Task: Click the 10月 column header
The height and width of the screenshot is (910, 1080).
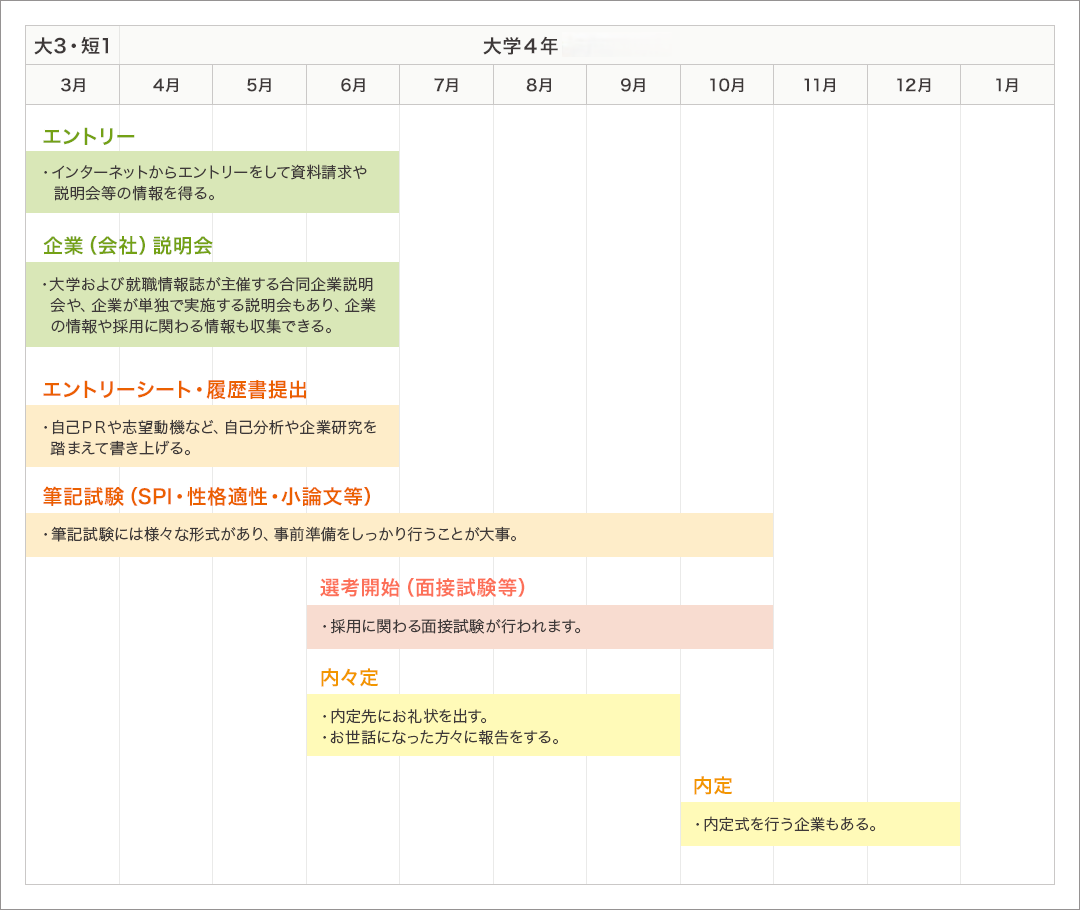Action: coord(727,84)
